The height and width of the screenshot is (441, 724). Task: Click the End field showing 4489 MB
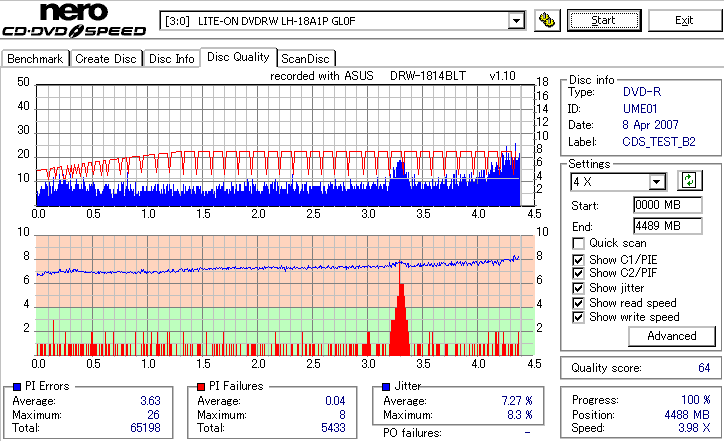668,226
